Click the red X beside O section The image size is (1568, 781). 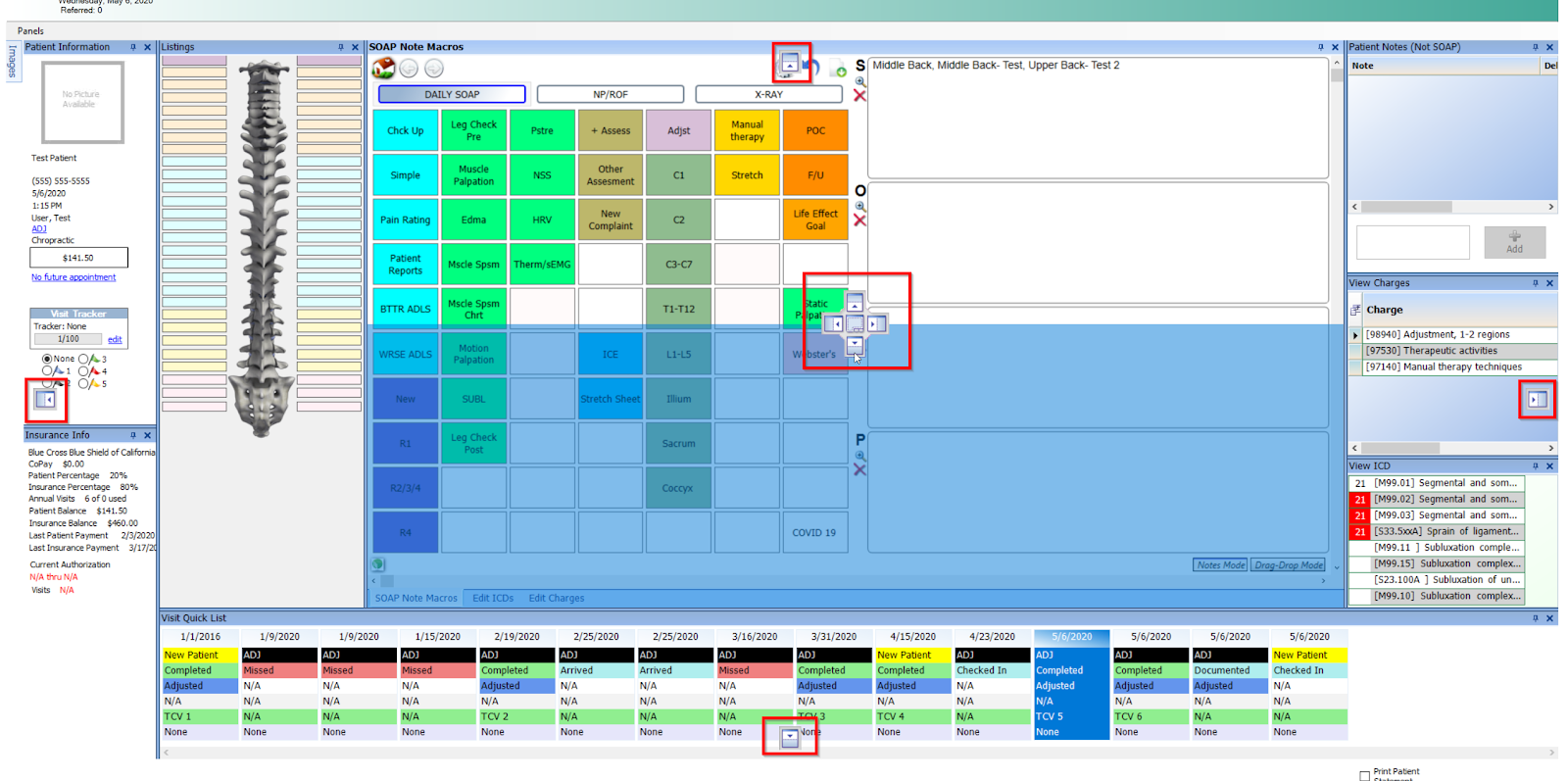click(859, 220)
